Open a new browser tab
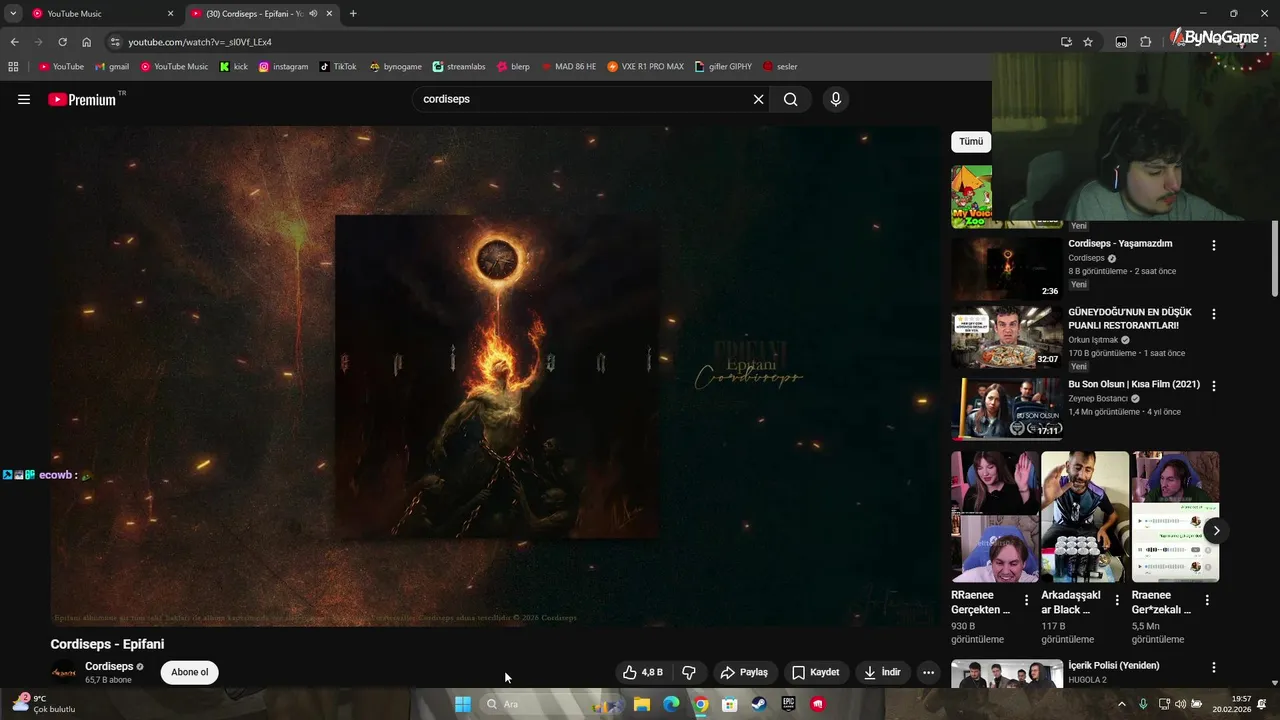 point(353,14)
